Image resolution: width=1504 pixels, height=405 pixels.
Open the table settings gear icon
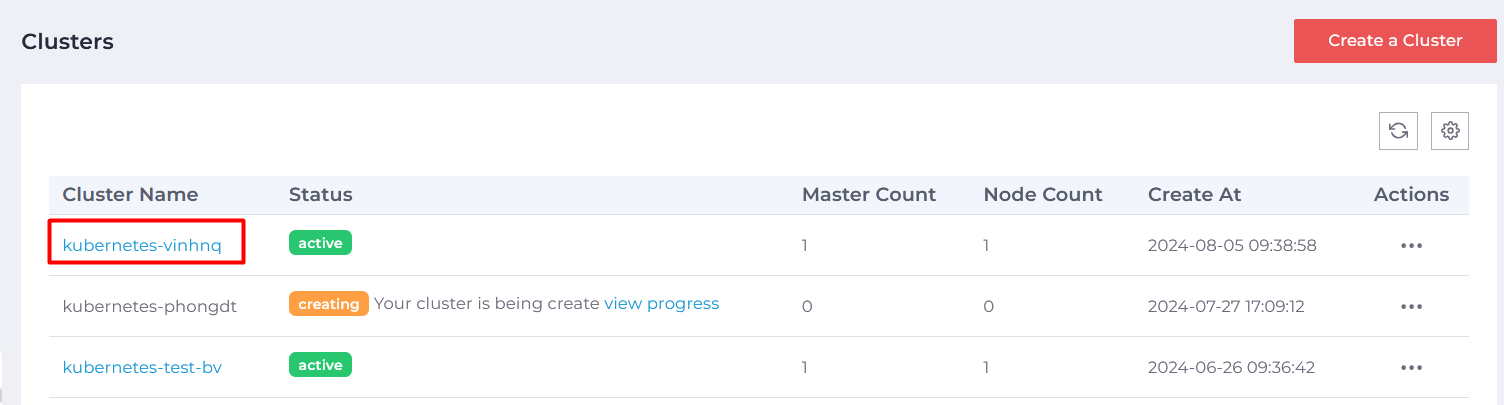pos(1450,130)
